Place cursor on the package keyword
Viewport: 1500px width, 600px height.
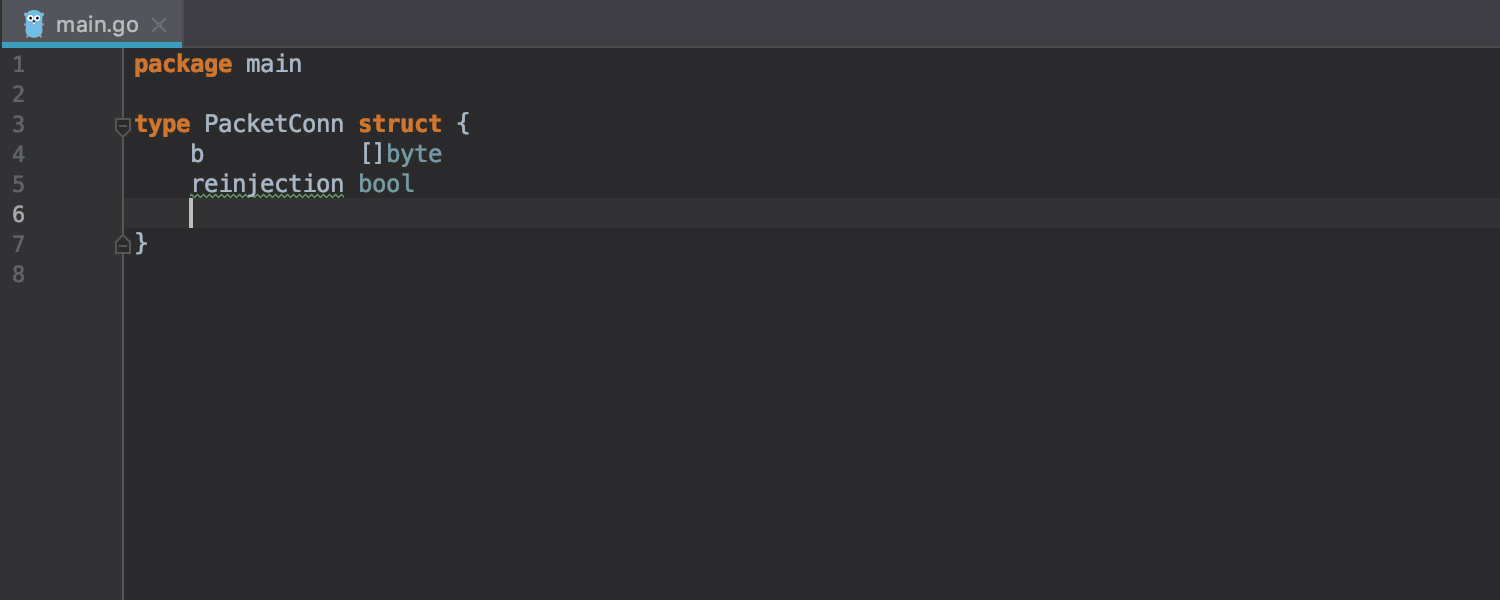click(x=183, y=65)
